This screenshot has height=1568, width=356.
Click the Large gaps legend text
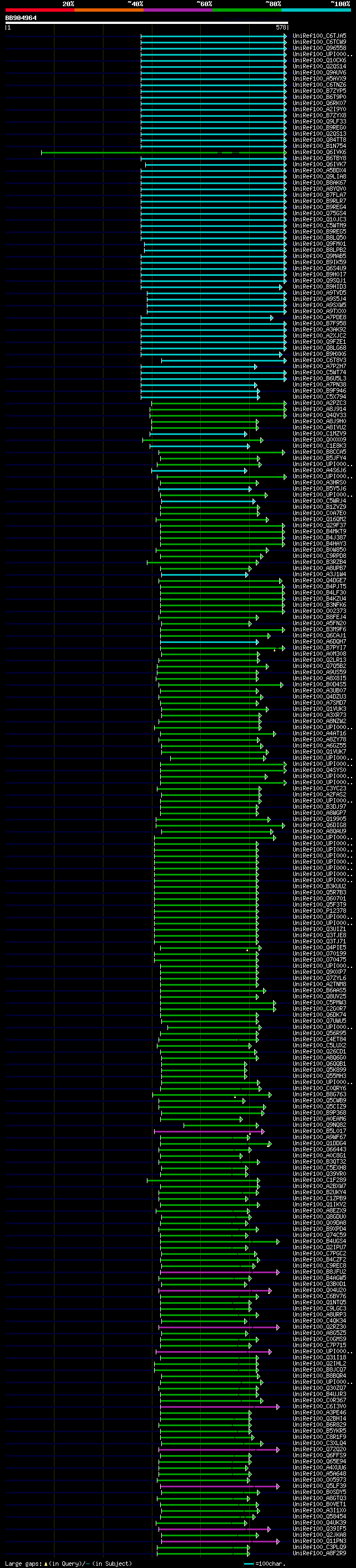click(68, 1564)
